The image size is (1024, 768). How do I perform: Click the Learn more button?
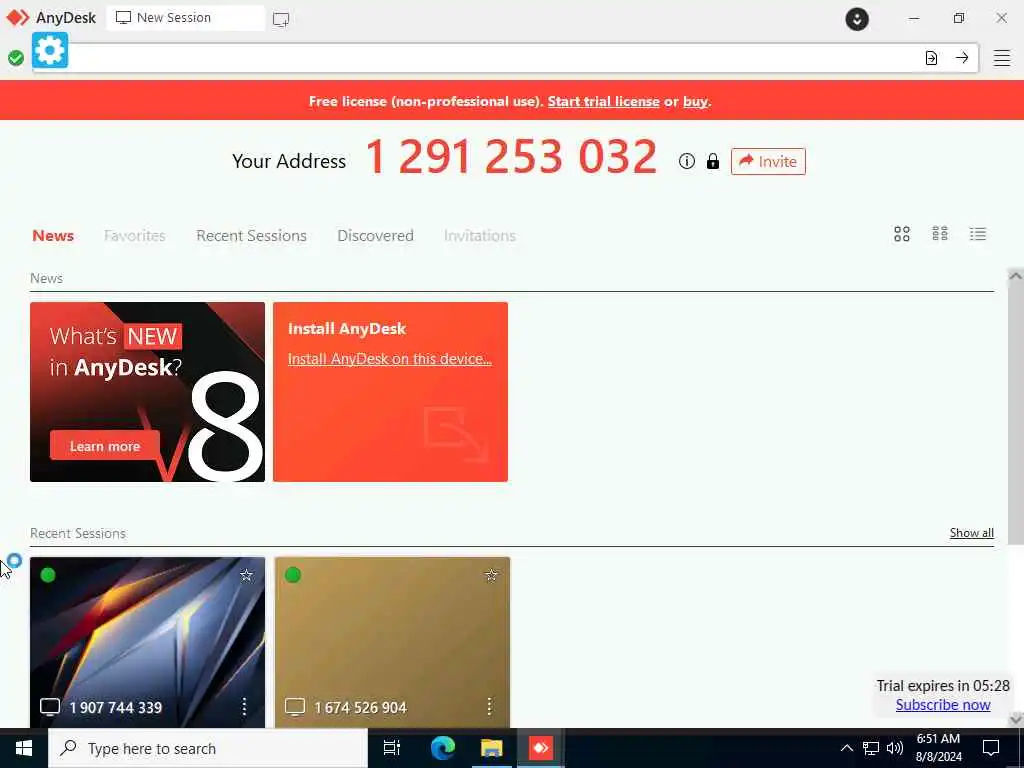[105, 446]
